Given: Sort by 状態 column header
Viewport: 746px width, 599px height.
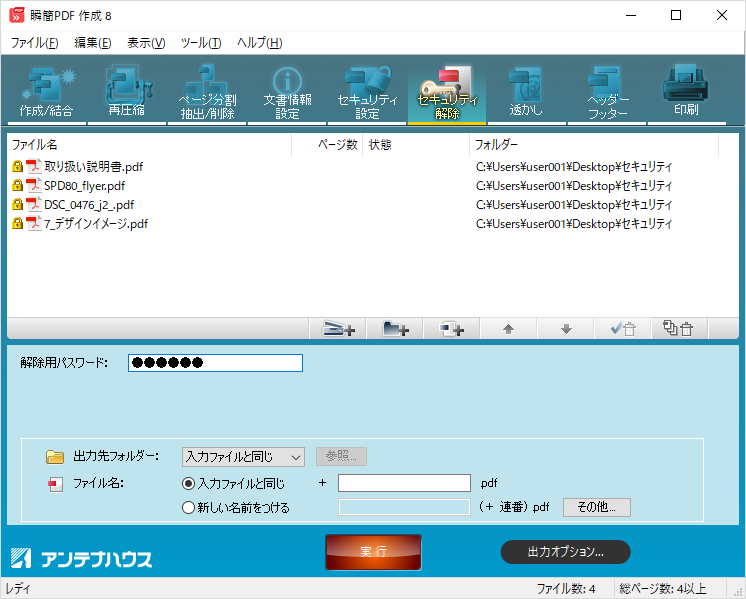Looking at the screenshot, I should (416, 145).
